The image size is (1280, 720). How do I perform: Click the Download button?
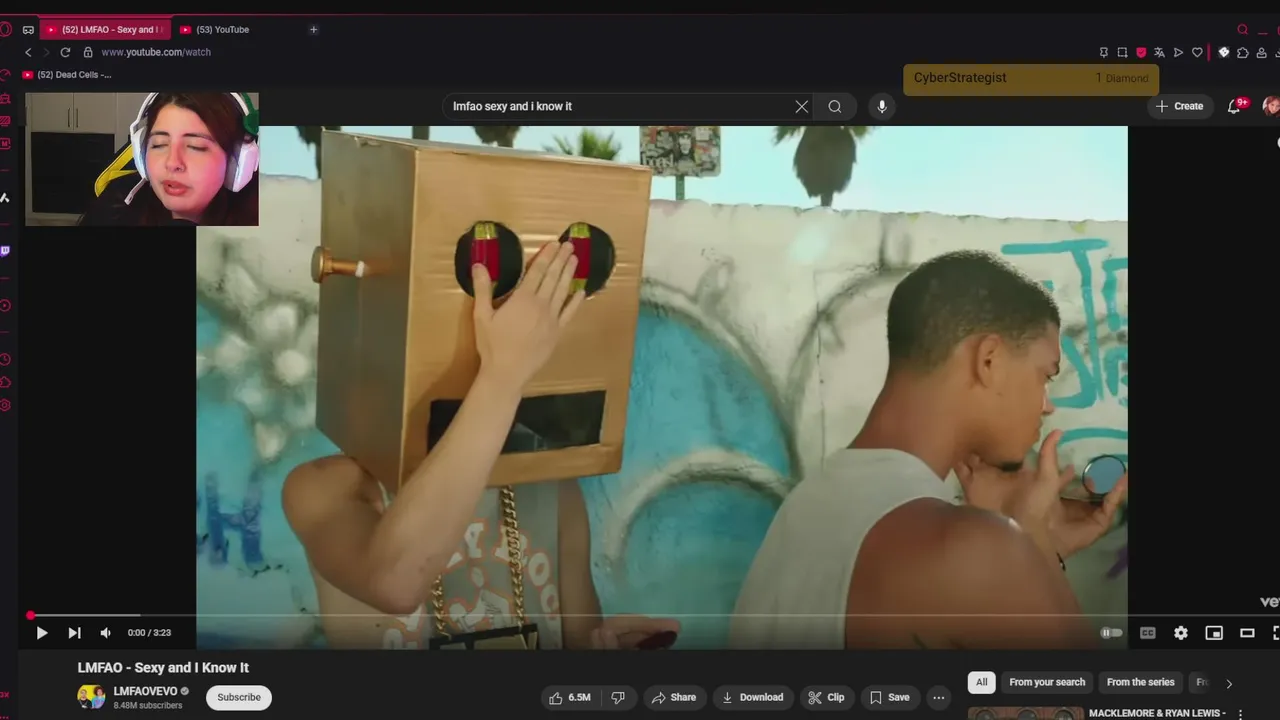pos(753,697)
